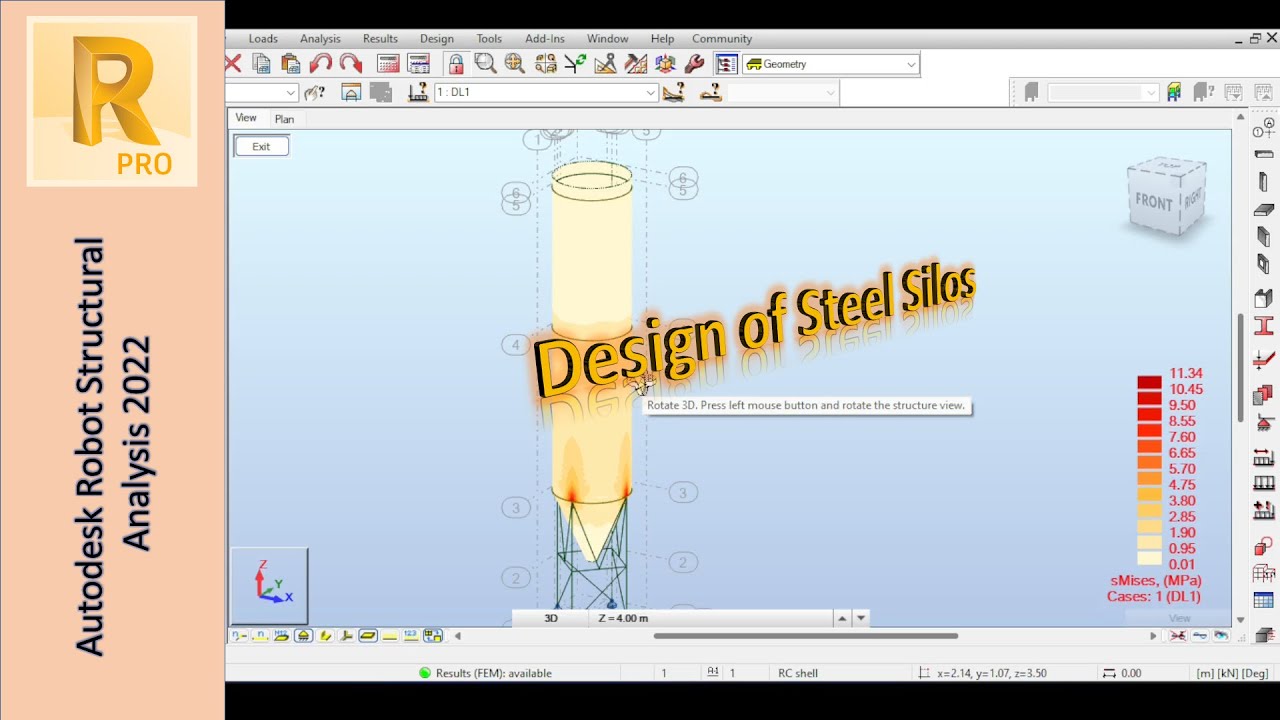
Task: Select the Zoom window magnifier tool
Action: (485, 64)
